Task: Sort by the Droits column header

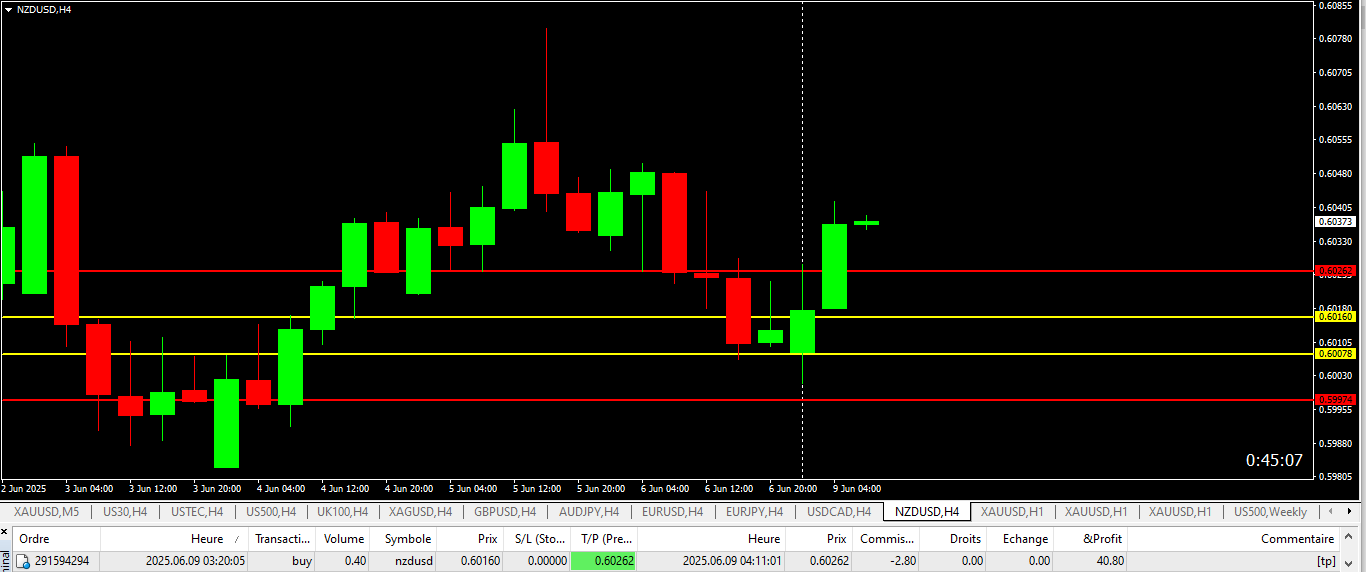Action: click(x=953, y=539)
